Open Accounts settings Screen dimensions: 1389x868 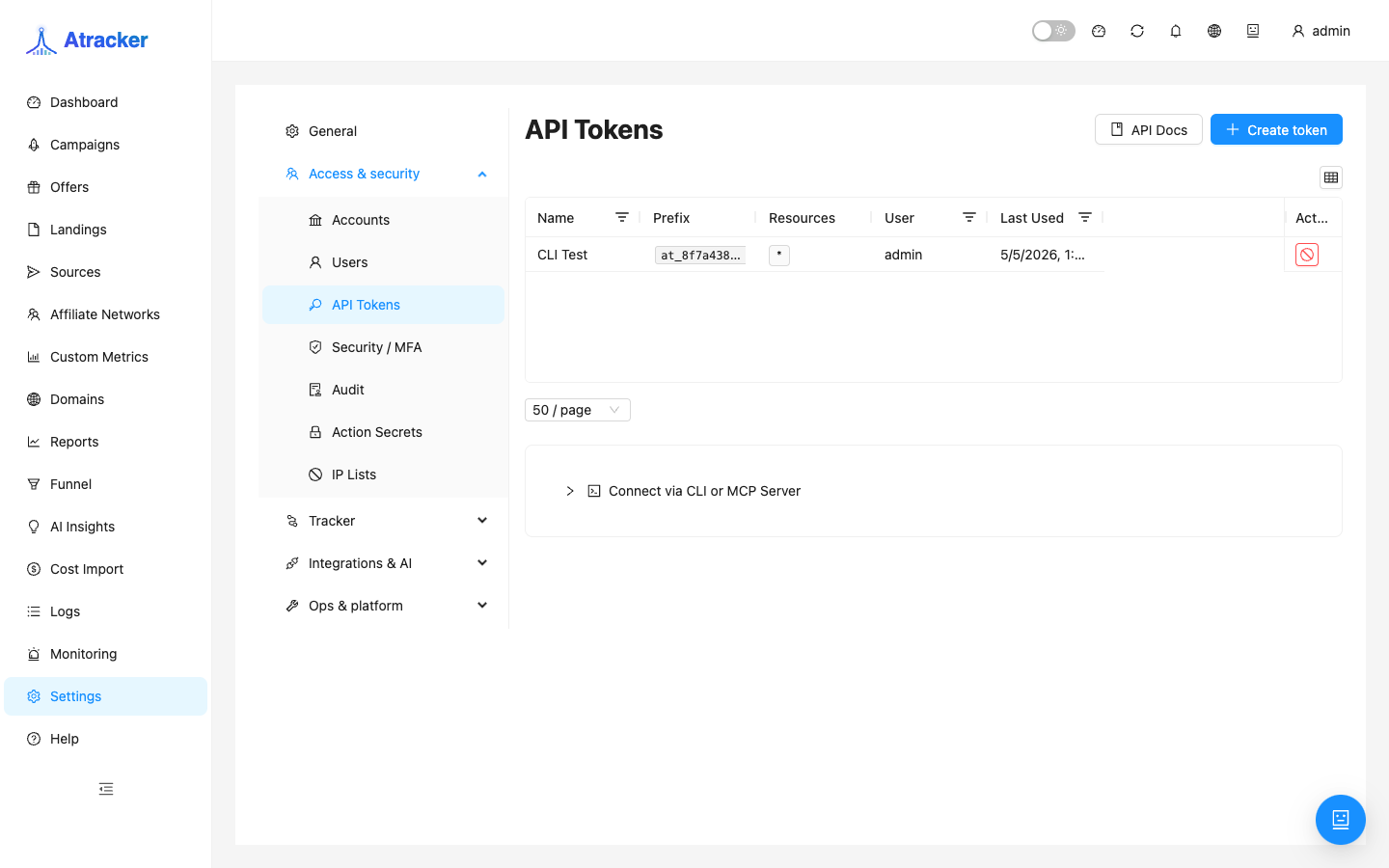pyautogui.click(x=383, y=220)
